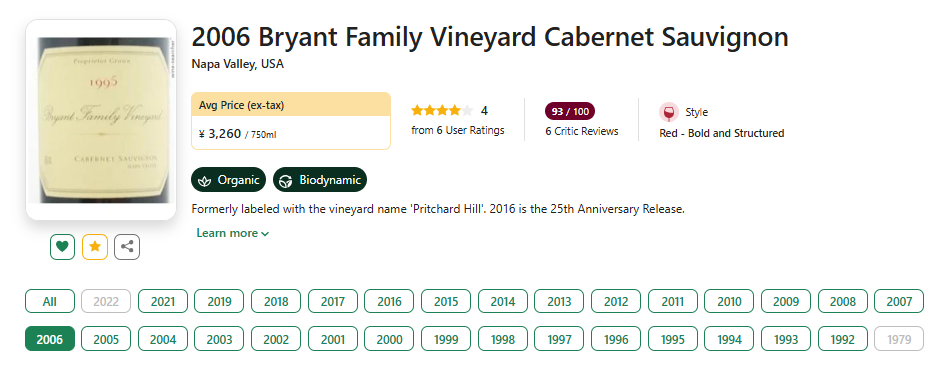Click the wine bottle label thumbnail
Screen dimensions: 933x365
(101, 120)
